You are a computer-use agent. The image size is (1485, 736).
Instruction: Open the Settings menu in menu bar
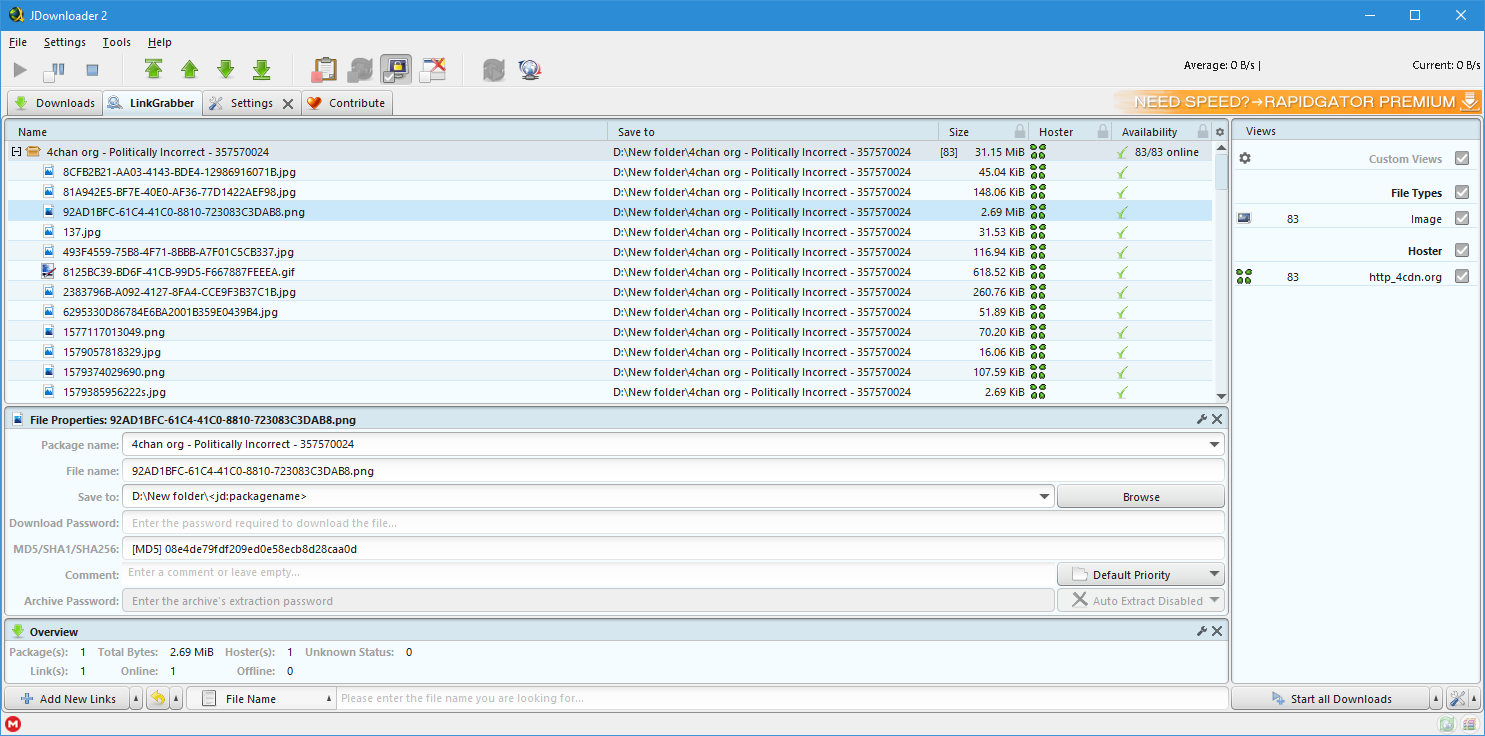pos(65,42)
